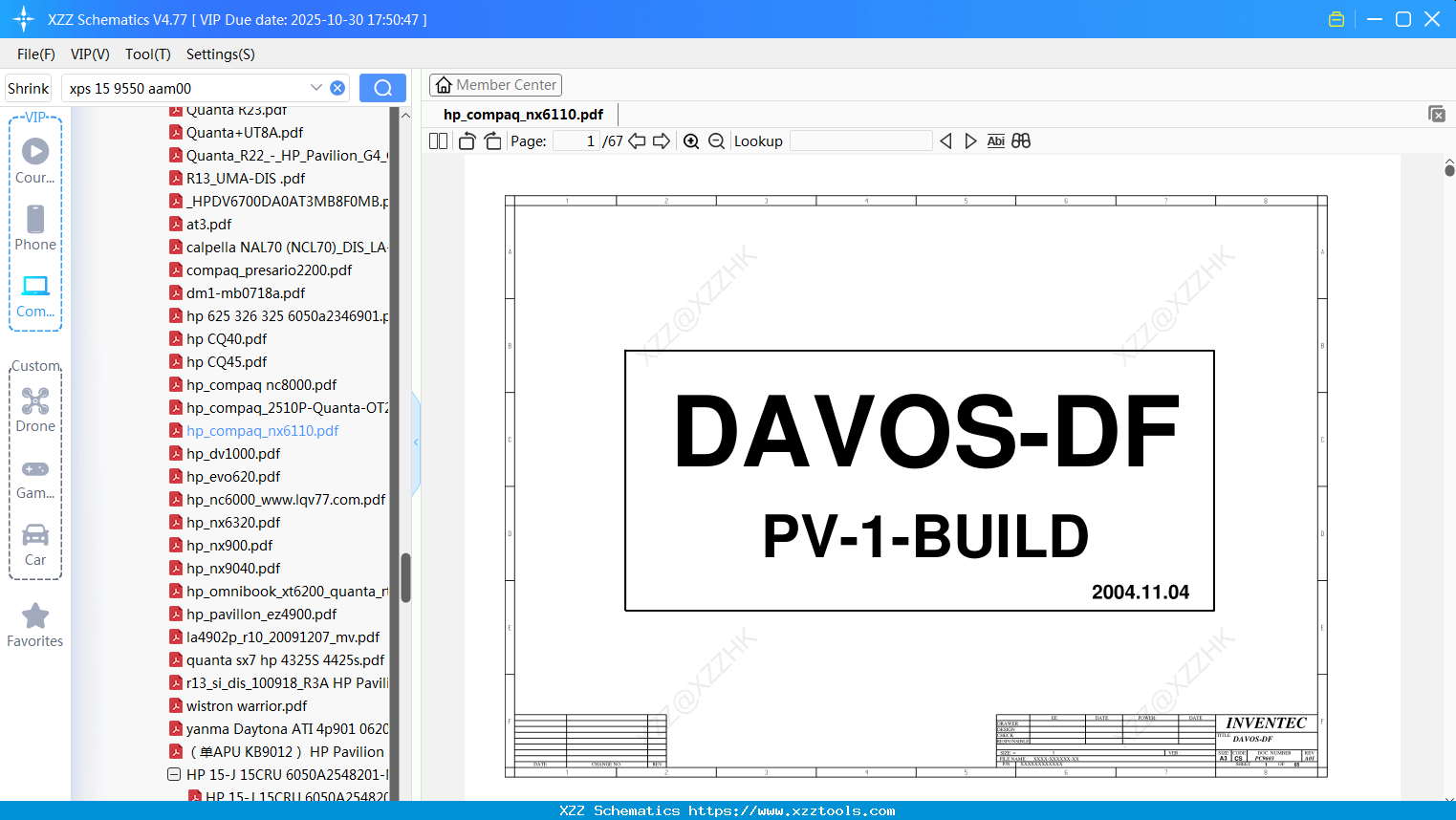Click the XZZ Schematics logo icon
This screenshot has width=1456, height=820.
(x=24, y=19)
